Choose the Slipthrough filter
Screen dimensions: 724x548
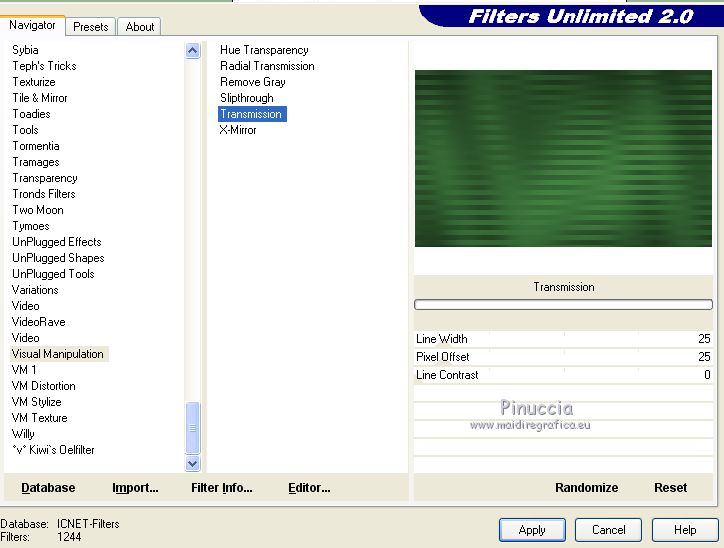[x=247, y=98]
